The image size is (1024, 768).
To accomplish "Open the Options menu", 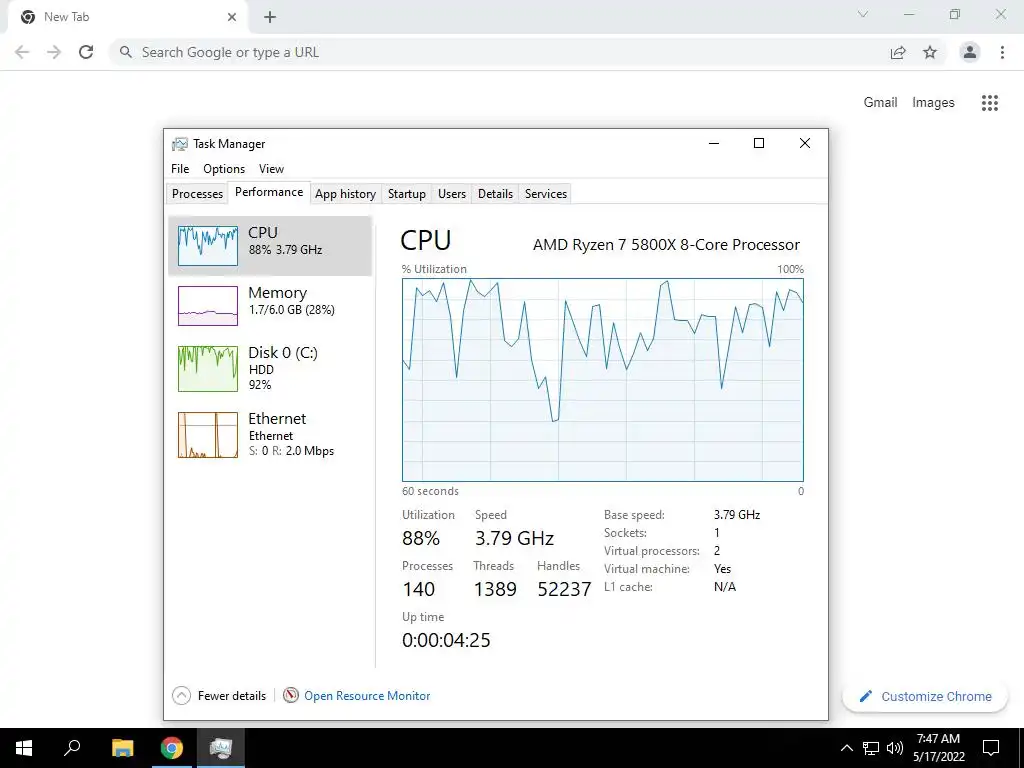I will [x=224, y=168].
